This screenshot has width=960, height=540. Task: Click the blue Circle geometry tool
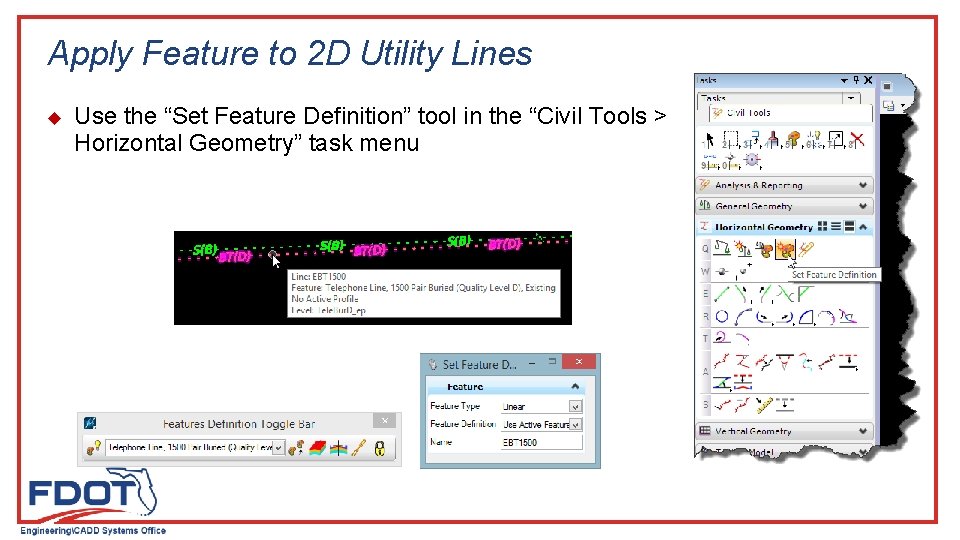coord(722,317)
